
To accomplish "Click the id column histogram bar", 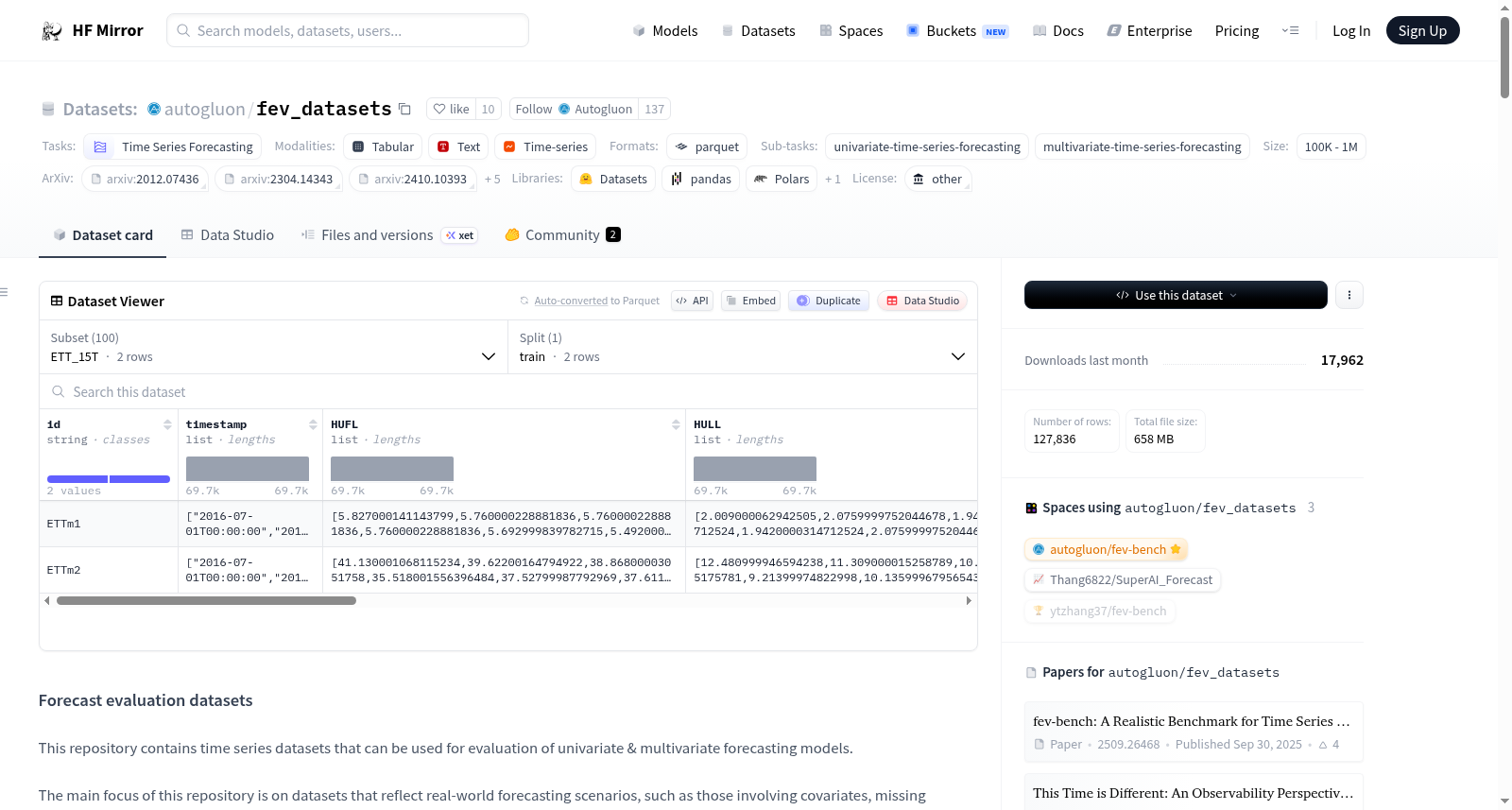I will click(x=109, y=479).
